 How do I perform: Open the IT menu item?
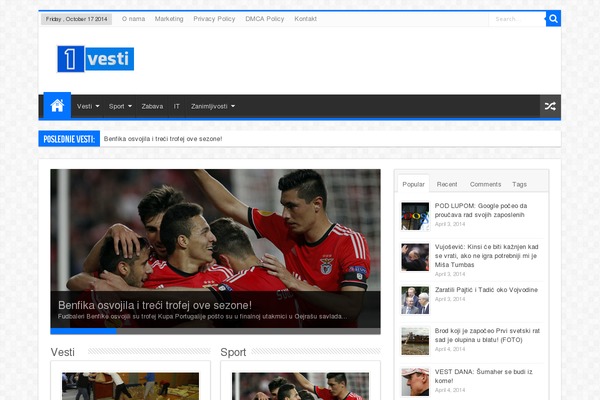176,106
